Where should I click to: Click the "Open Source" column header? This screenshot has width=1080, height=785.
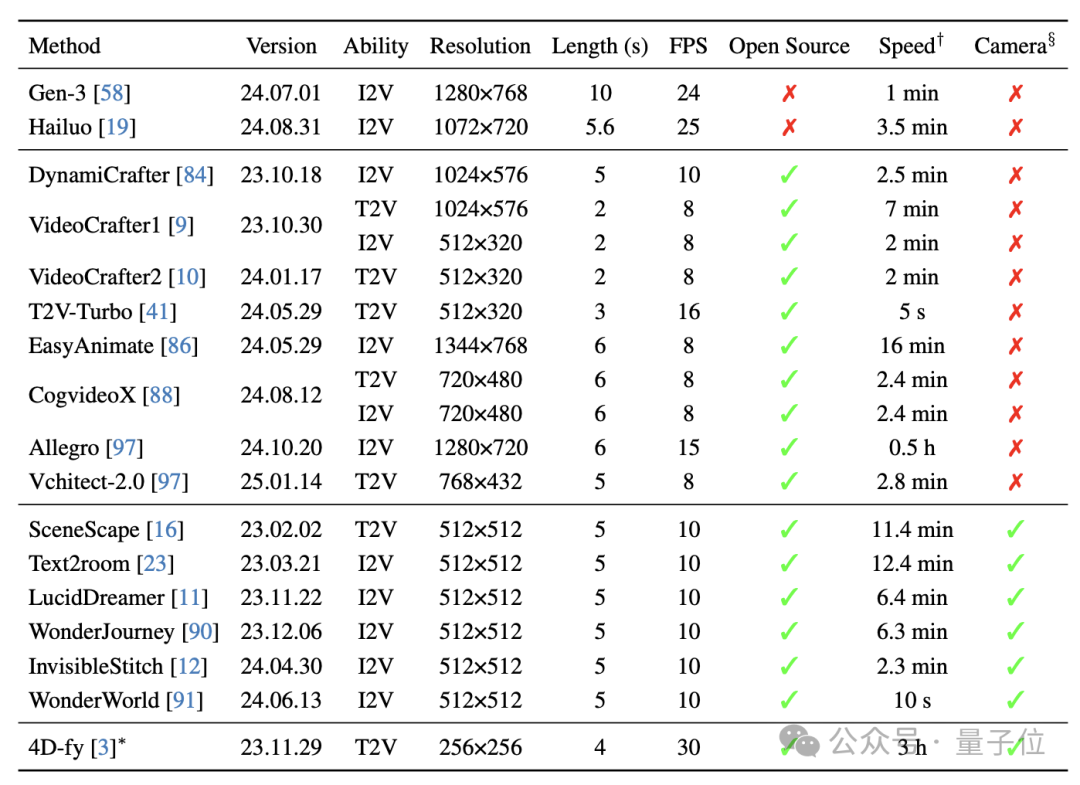(789, 45)
